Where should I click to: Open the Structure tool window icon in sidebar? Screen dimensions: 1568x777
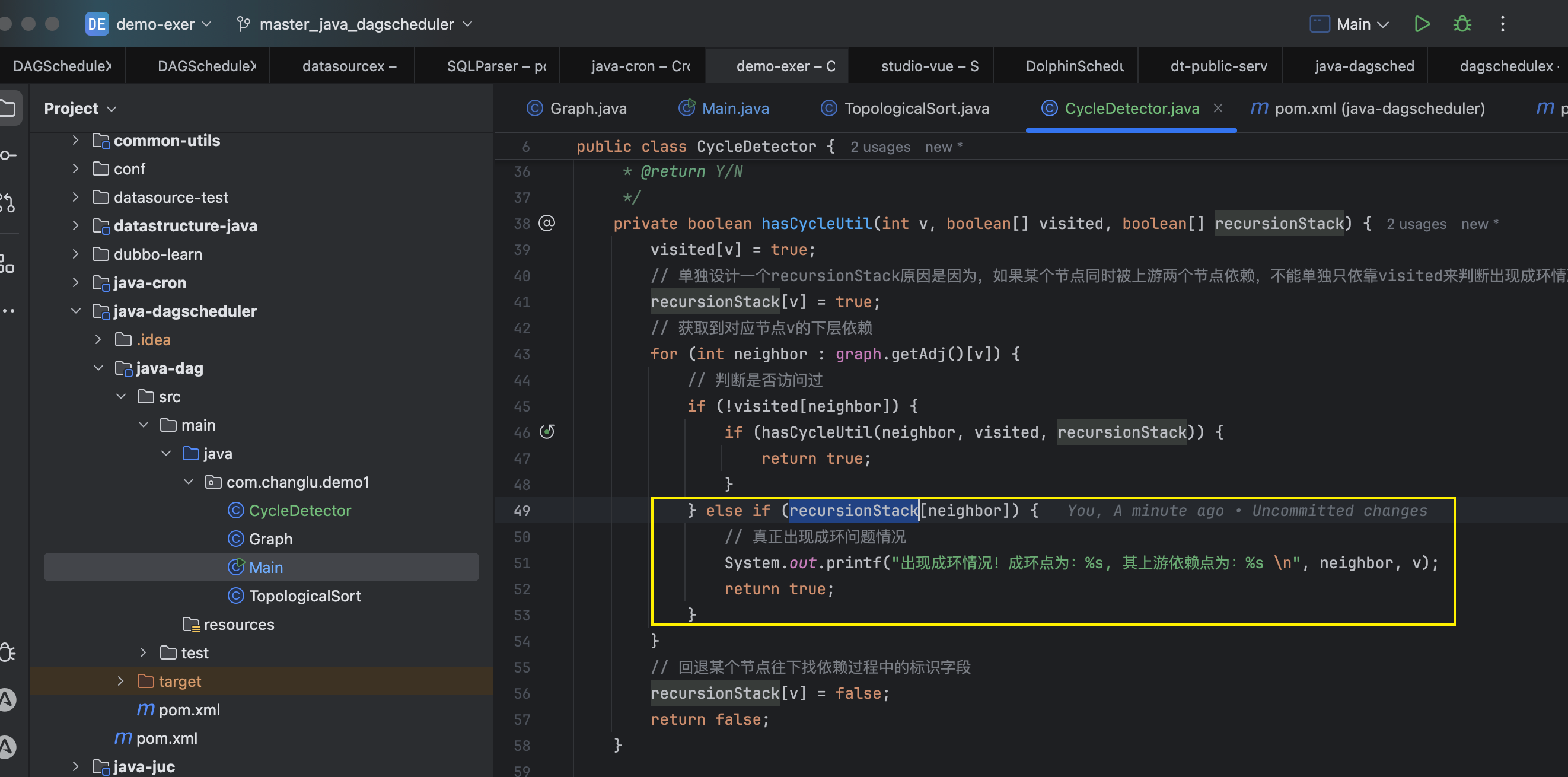7,263
